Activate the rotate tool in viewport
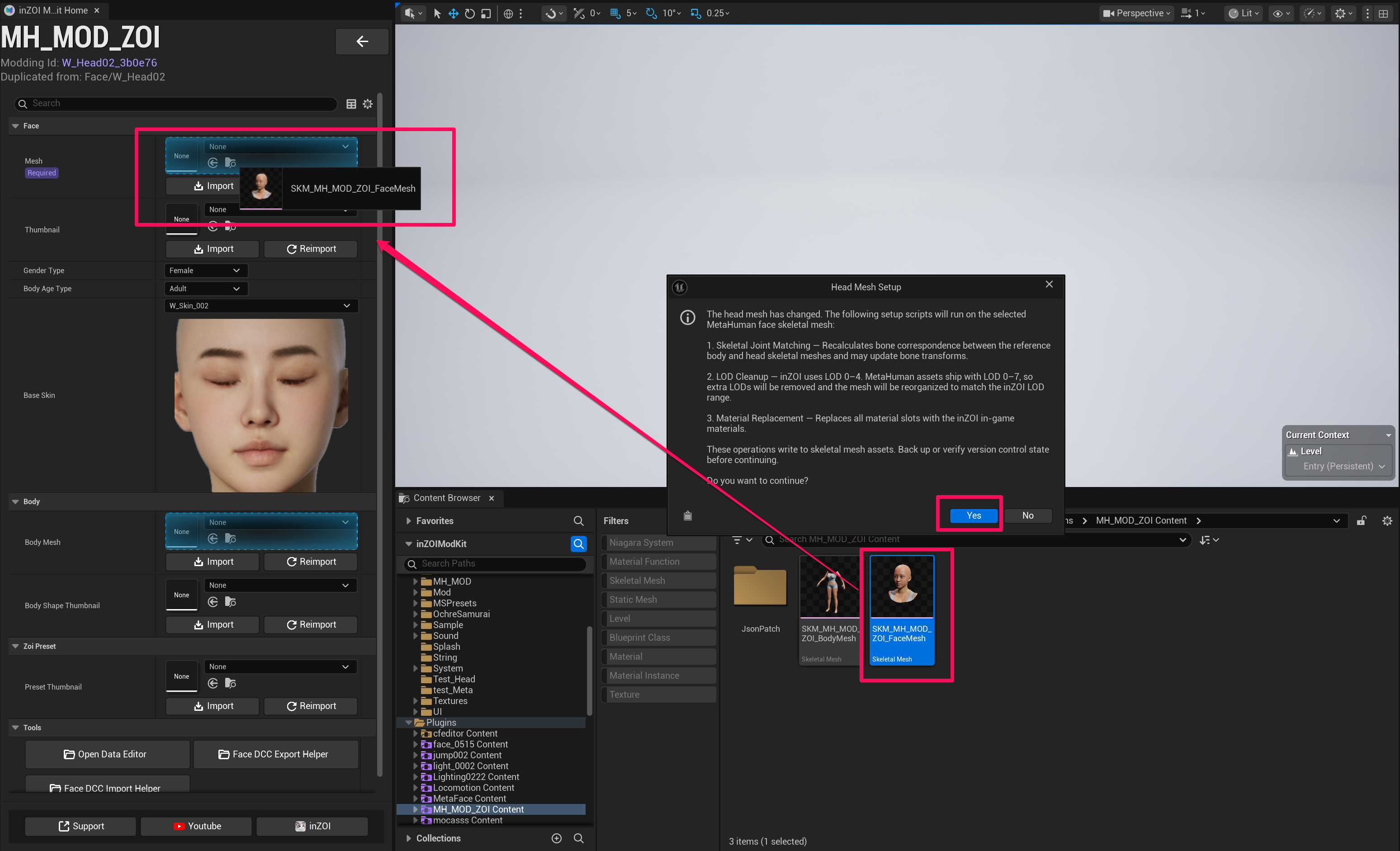The width and height of the screenshot is (1400, 851). (x=470, y=13)
